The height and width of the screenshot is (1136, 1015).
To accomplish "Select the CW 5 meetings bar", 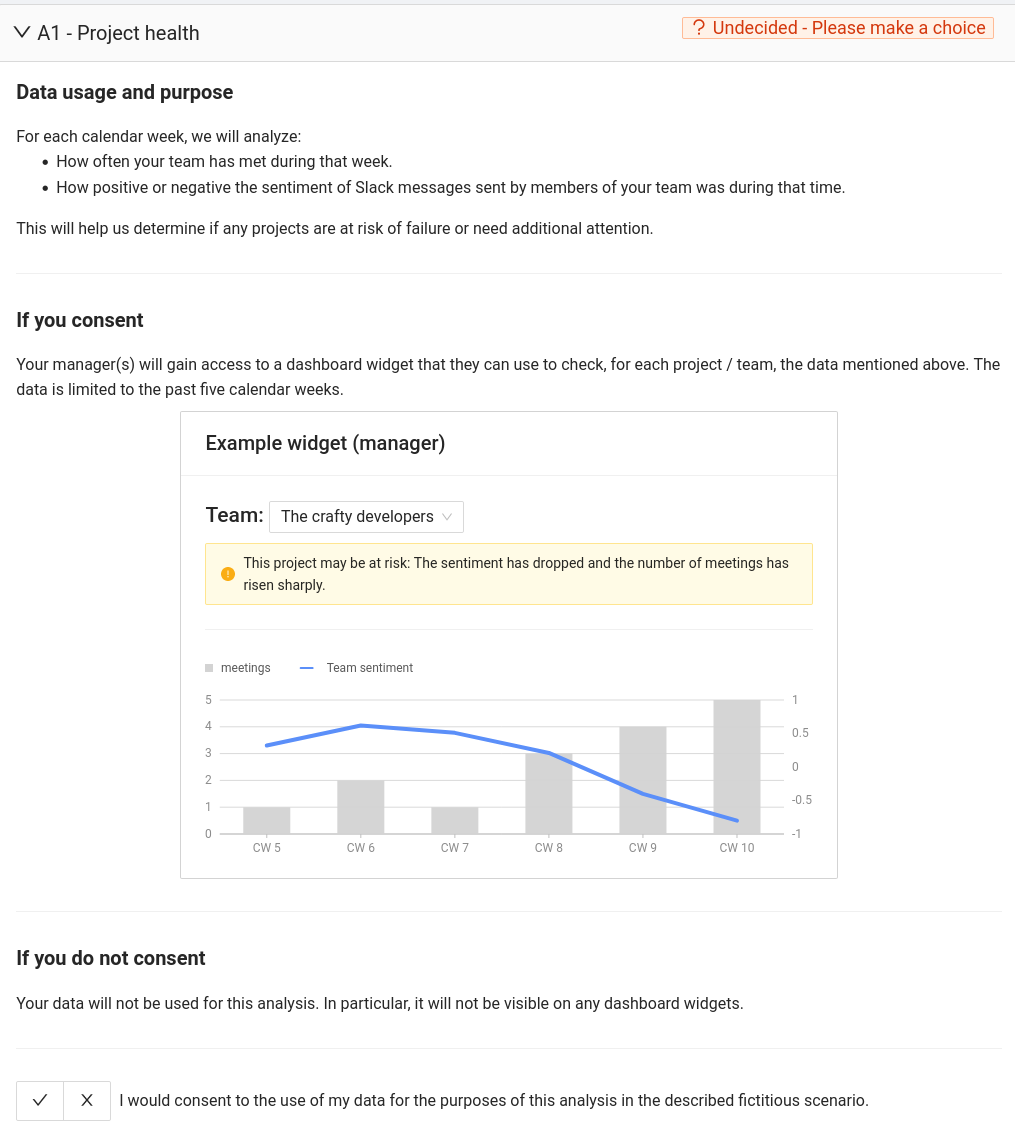I will [266, 820].
